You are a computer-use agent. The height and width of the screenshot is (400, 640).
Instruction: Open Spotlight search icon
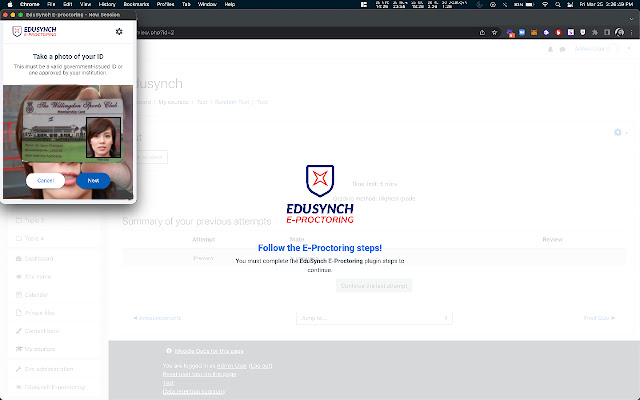tap(558, 4)
